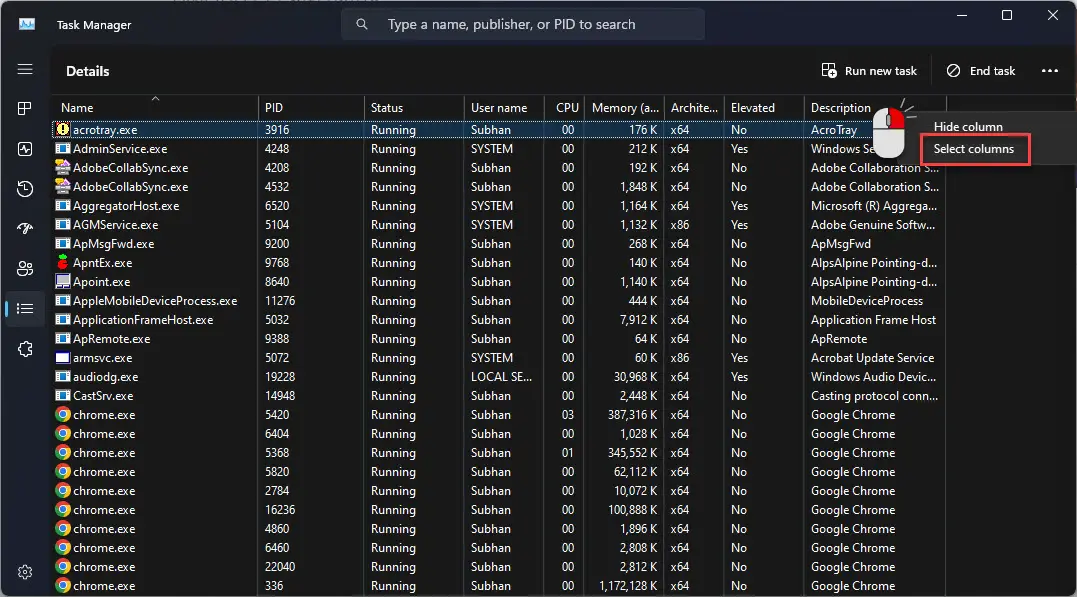1077x597 pixels.
Task: Click x86 architecture of AGMService.exe
Action: (679, 225)
